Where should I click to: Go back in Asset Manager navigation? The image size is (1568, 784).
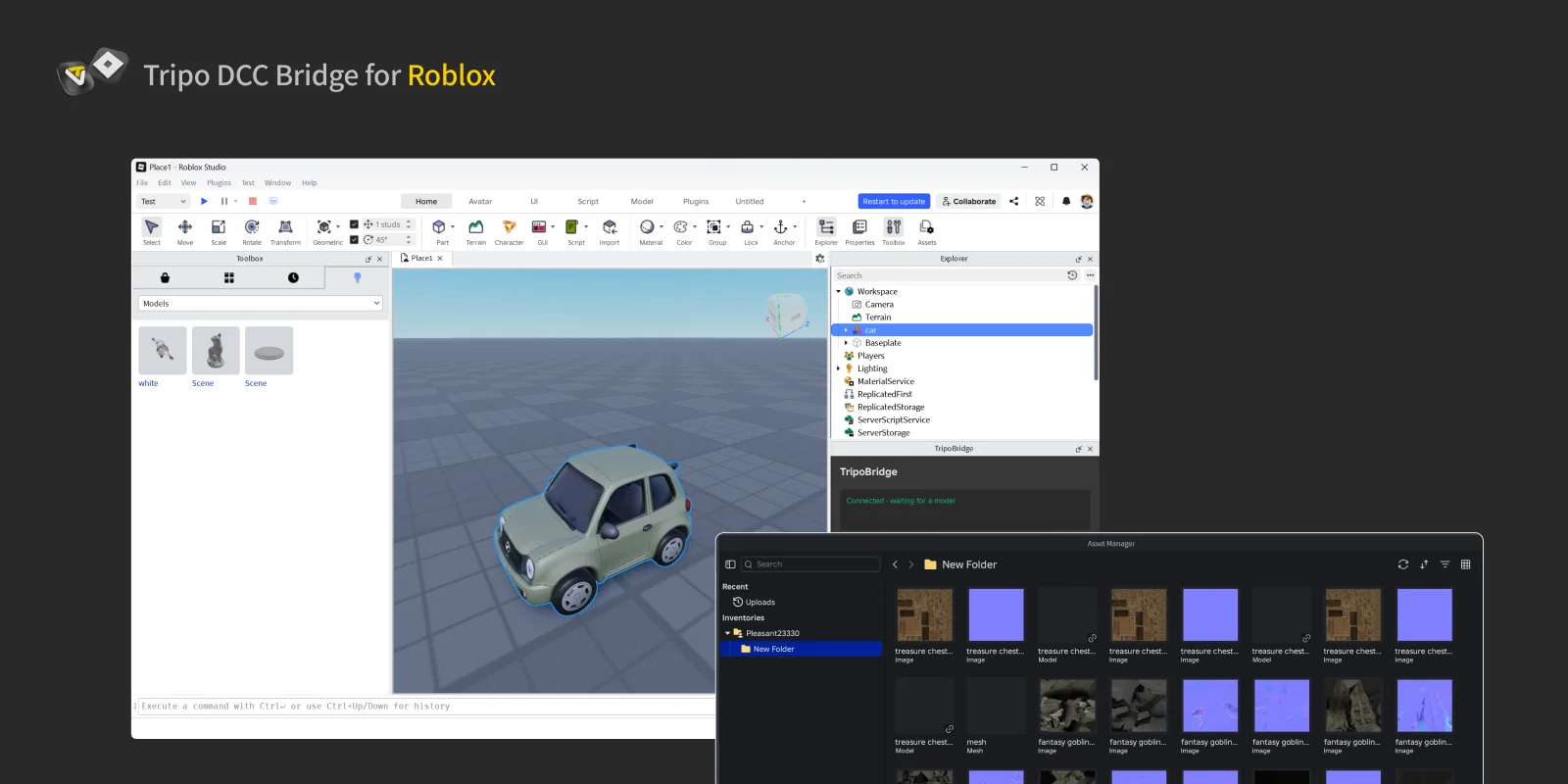[895, 564]
